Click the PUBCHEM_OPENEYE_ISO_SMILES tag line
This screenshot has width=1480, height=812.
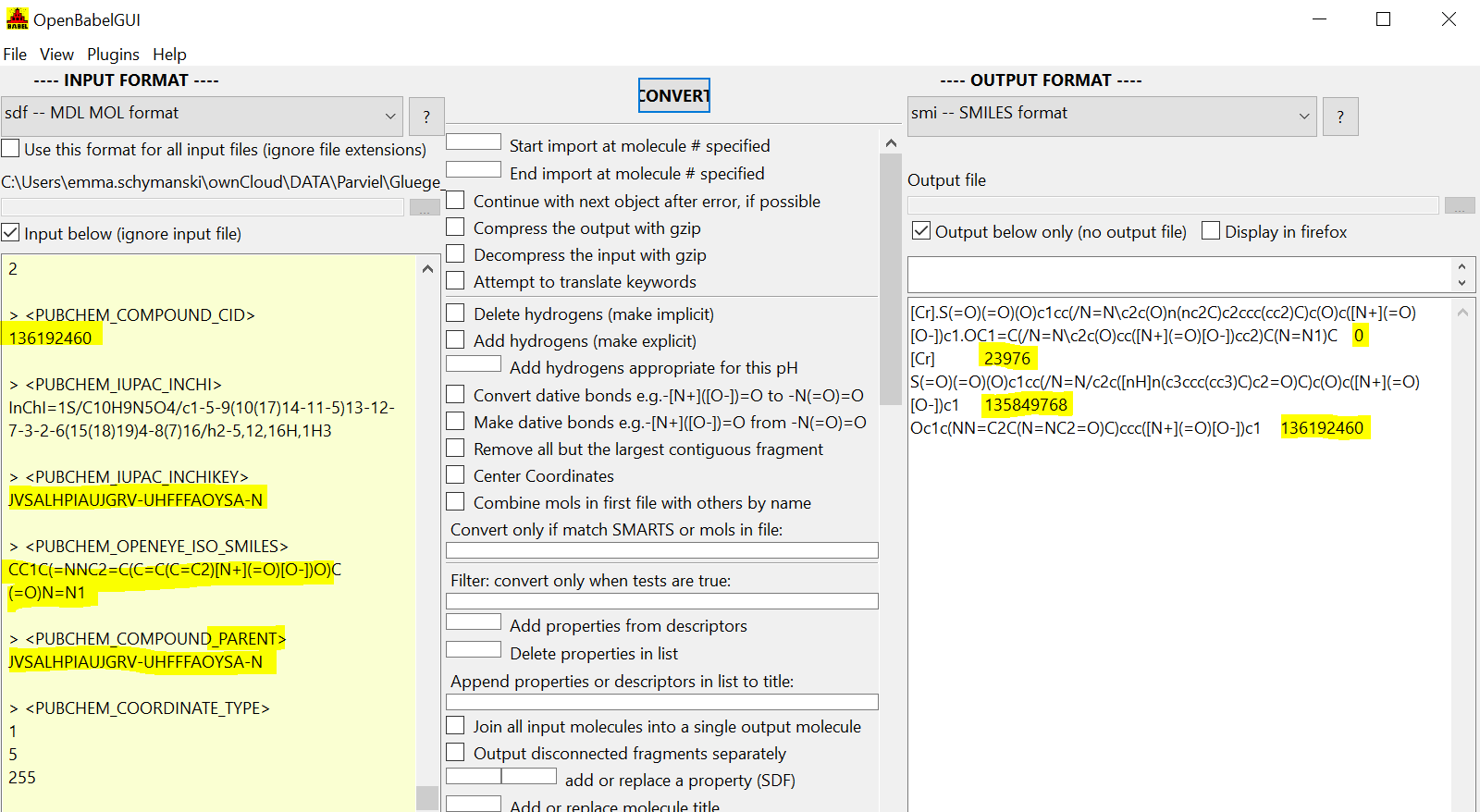coord(149,546)
